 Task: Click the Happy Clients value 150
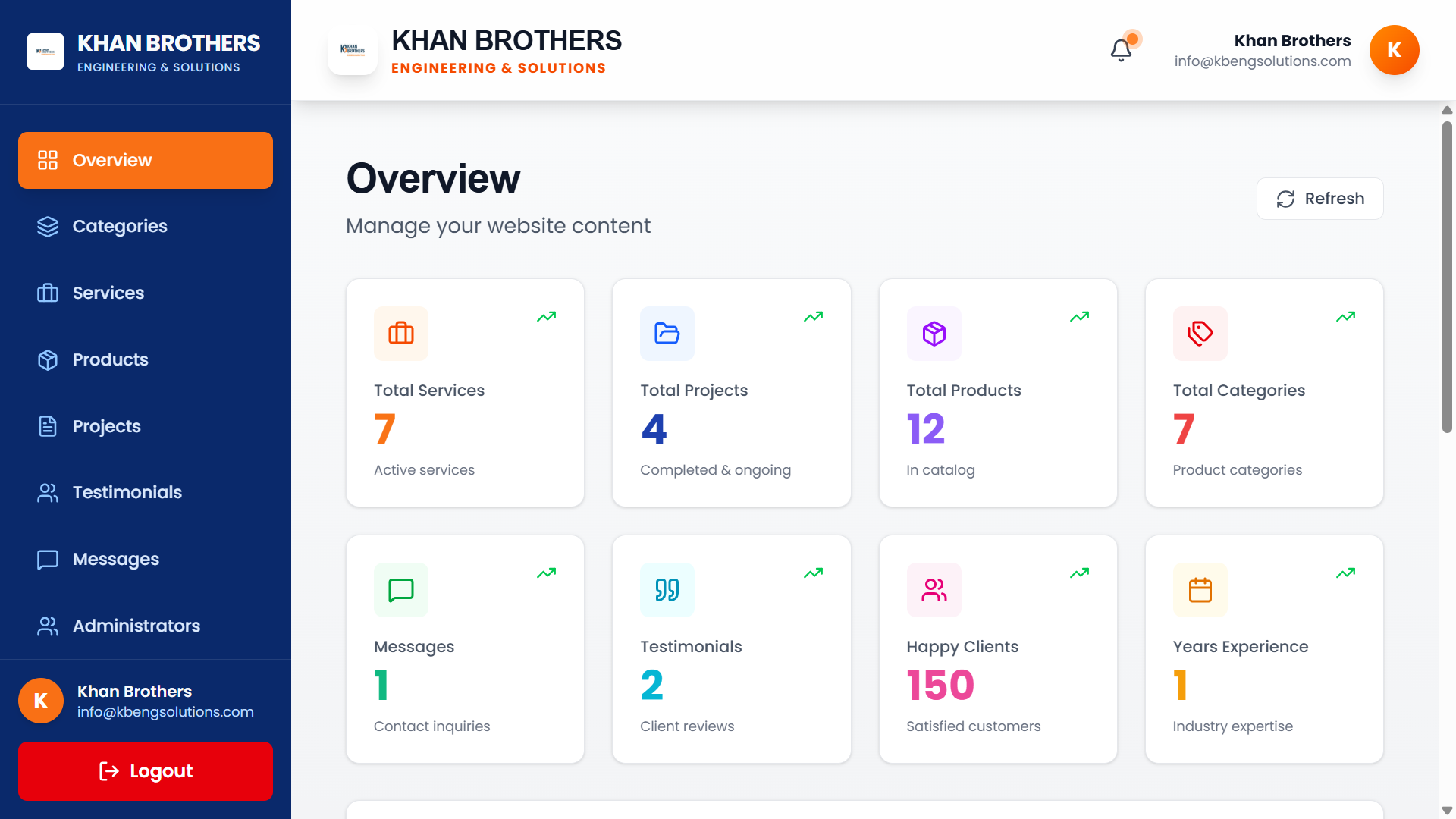[x=940, y=686]
